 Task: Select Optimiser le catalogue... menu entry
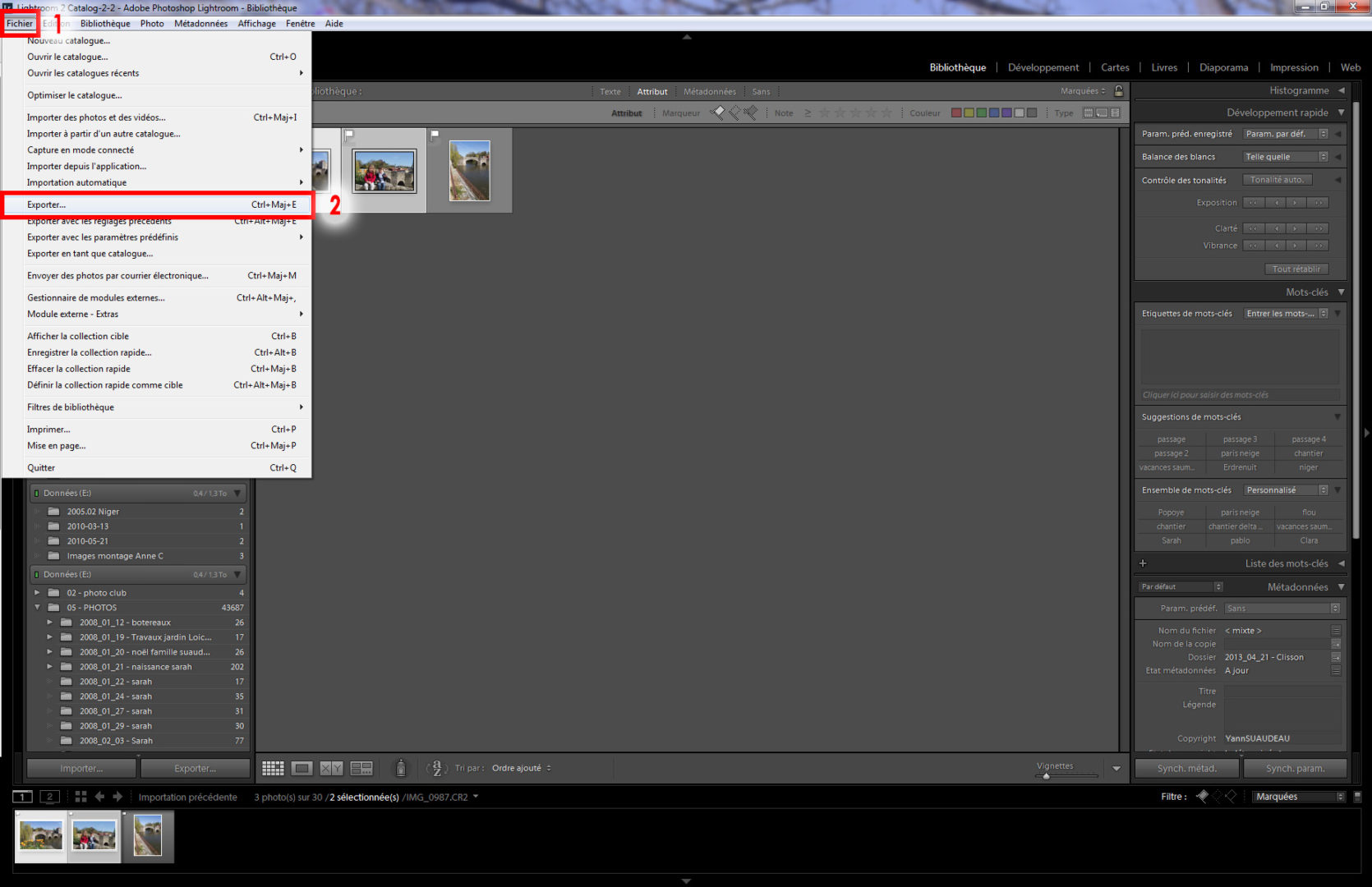pos(158,95)
